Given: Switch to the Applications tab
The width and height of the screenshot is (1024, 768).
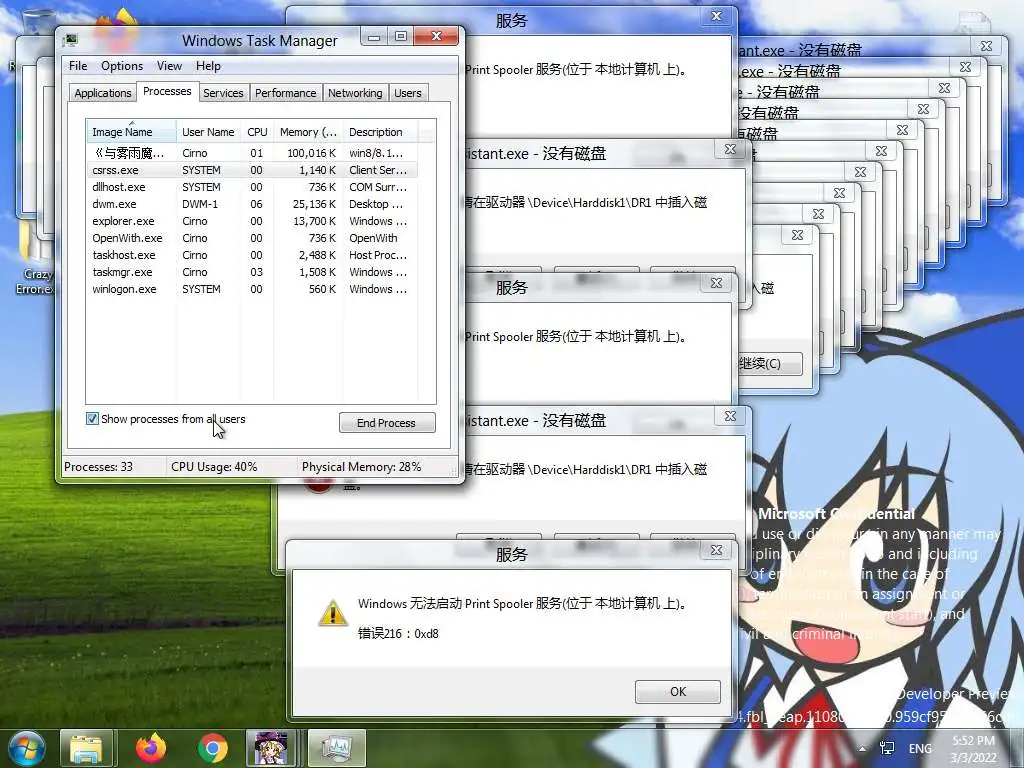Looking at the screenshot, I should (x=103, y=93).
